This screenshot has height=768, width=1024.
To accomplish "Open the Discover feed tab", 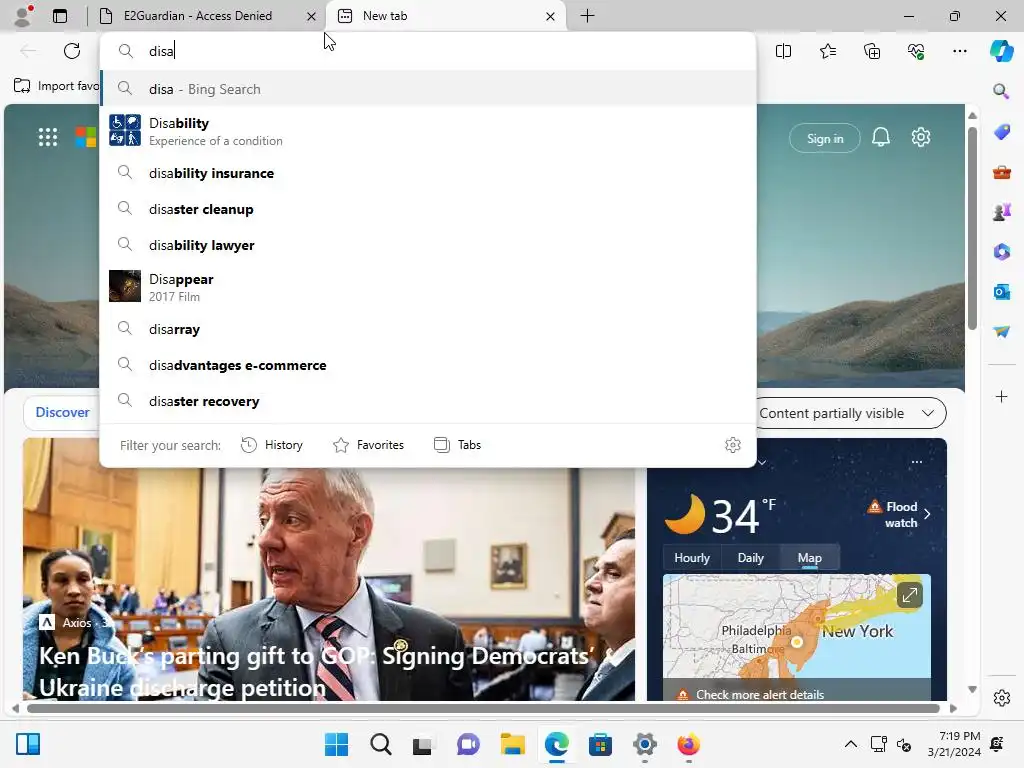I will tap(62, 412).
